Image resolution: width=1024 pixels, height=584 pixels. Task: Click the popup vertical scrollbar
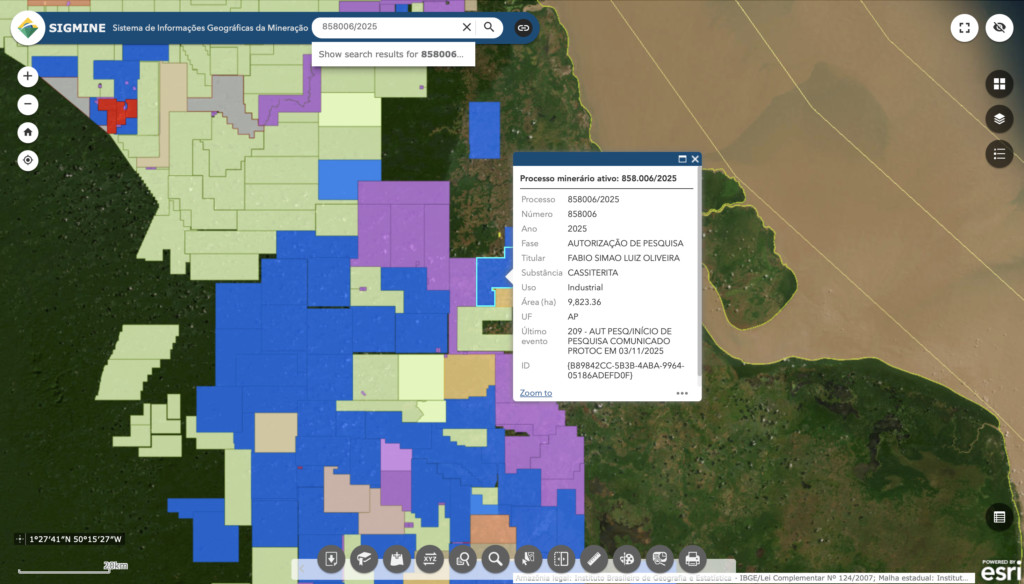pos(699,271)
